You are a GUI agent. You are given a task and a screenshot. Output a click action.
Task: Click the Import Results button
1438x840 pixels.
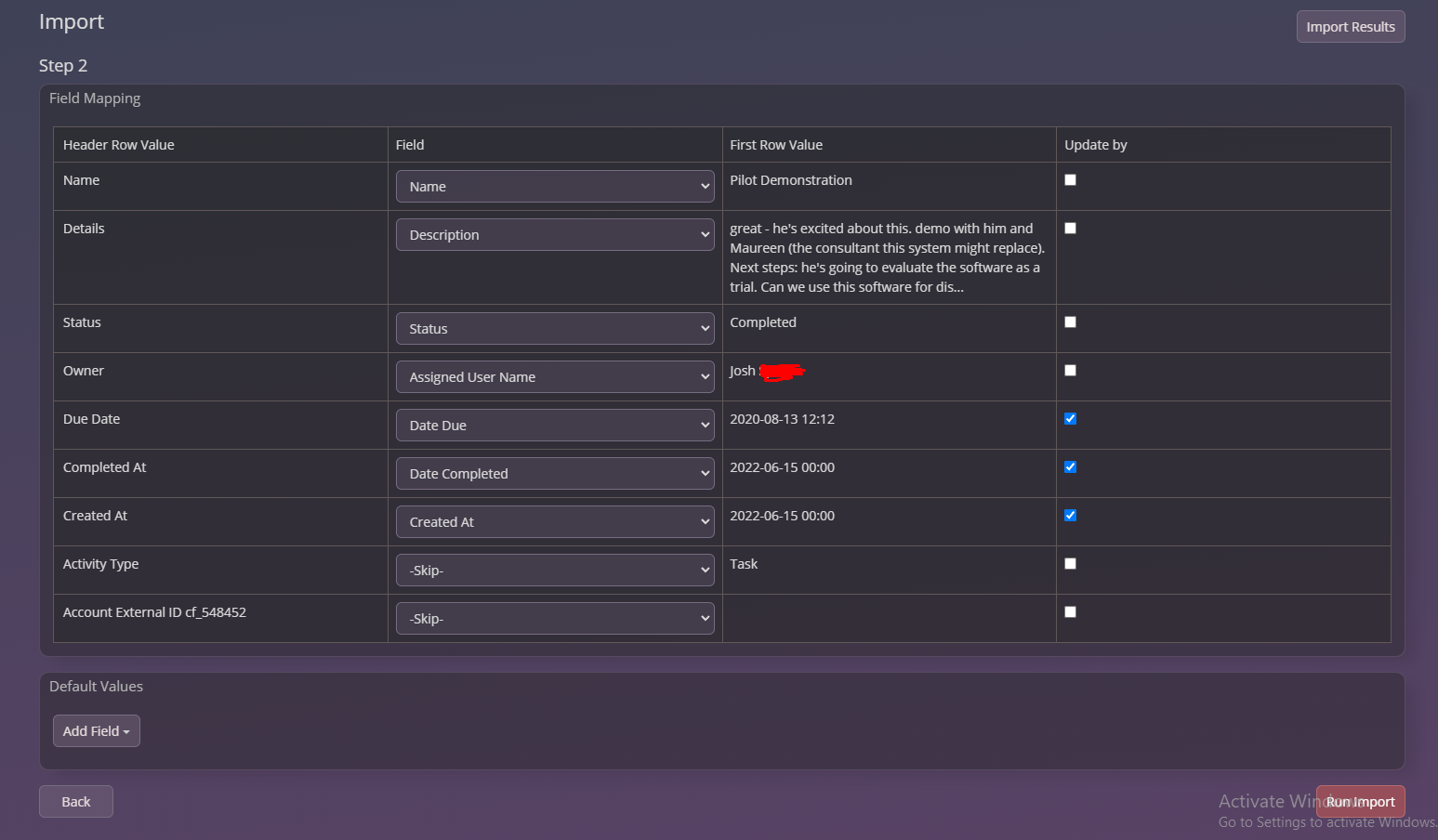[x=1351, y=27]
